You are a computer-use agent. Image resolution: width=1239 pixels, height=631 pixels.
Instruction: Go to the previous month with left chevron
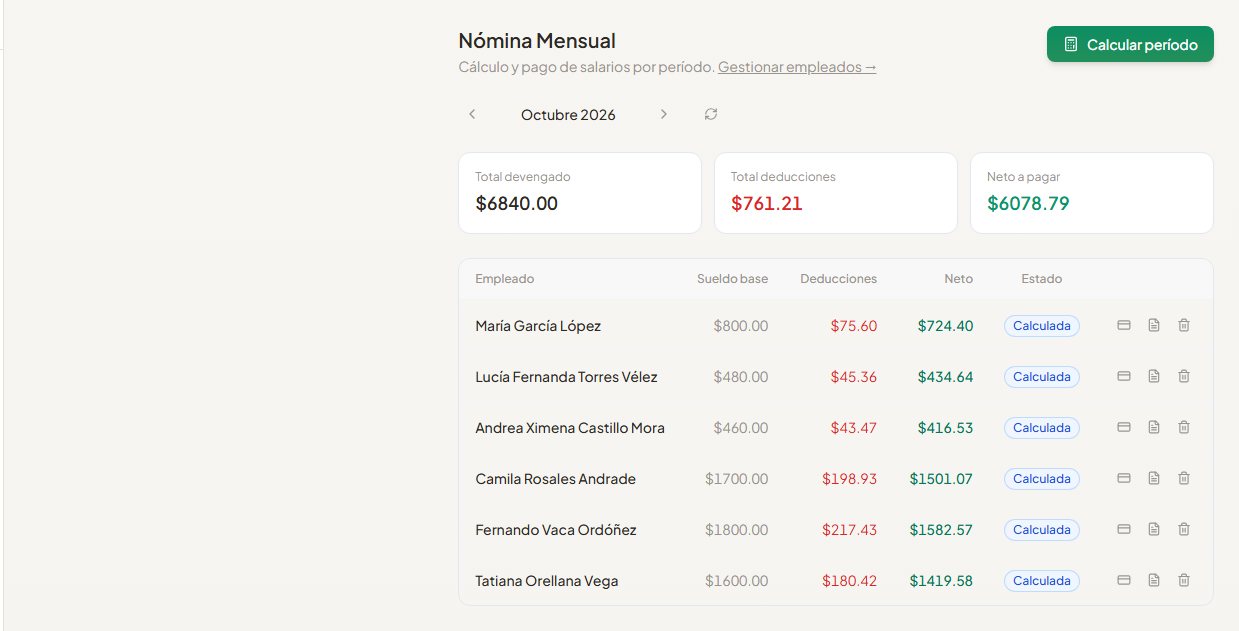472,114
